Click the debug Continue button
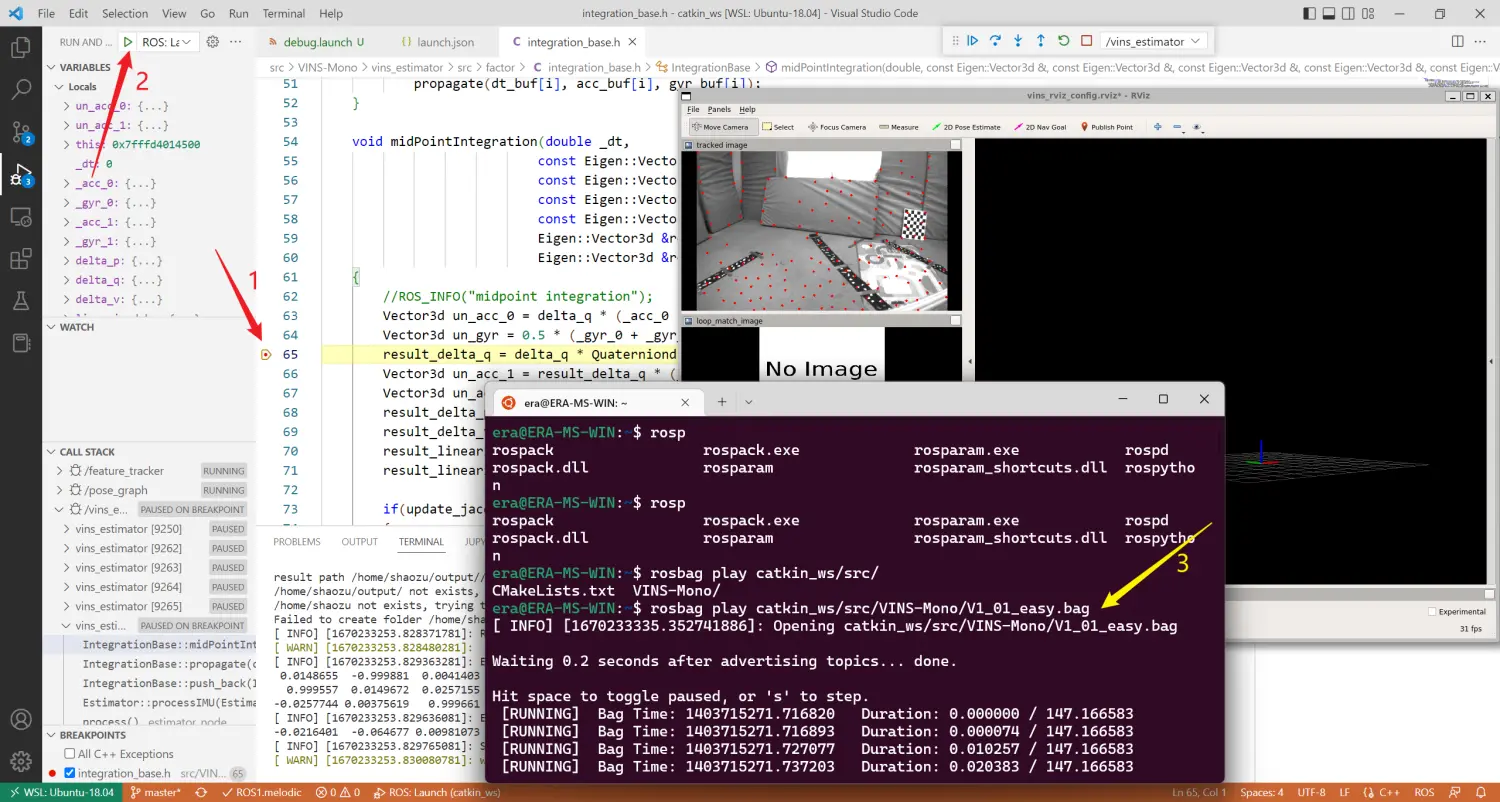 972,41
